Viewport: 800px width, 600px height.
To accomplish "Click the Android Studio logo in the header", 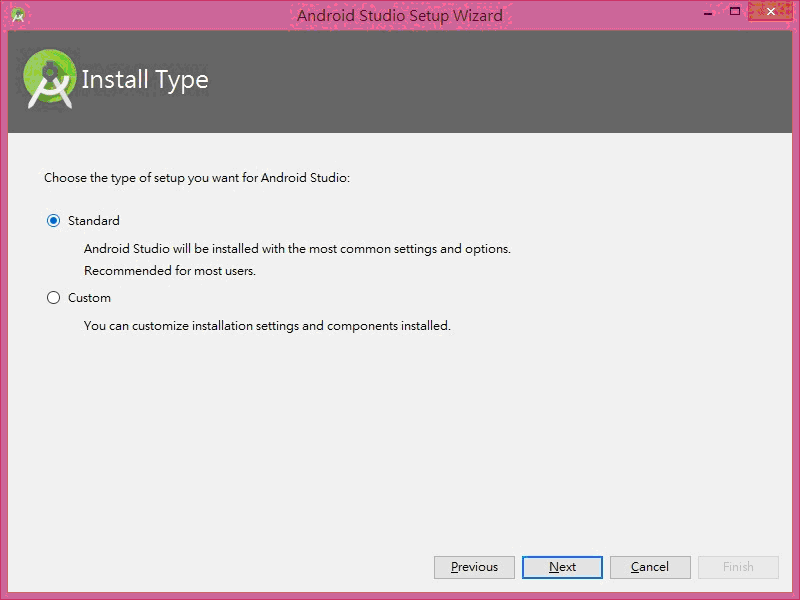I will [x=49, y=79].
